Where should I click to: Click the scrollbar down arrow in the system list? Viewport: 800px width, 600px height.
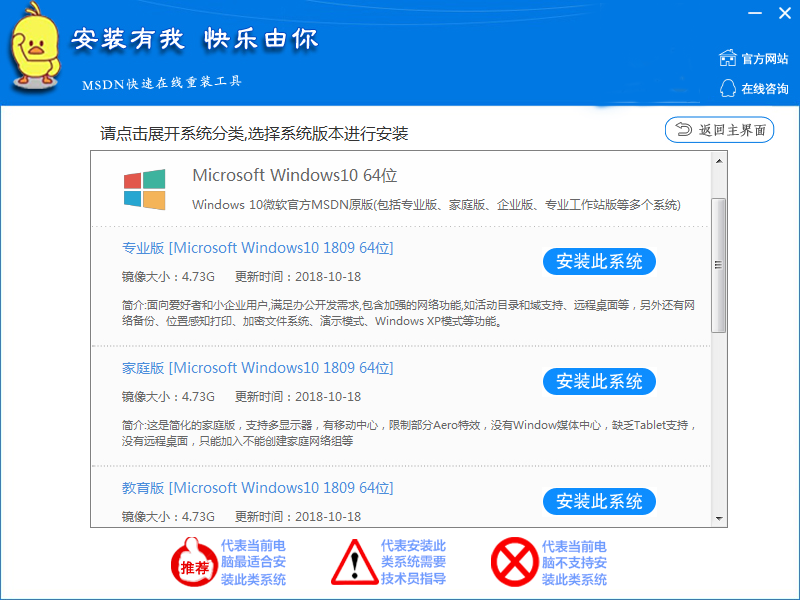[x=719, y=519]
